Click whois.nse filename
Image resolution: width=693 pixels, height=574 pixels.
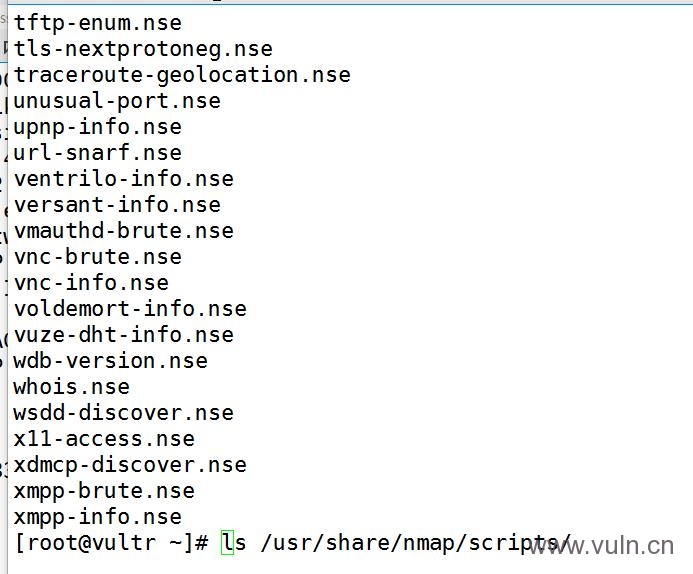(x=72, y=387)
